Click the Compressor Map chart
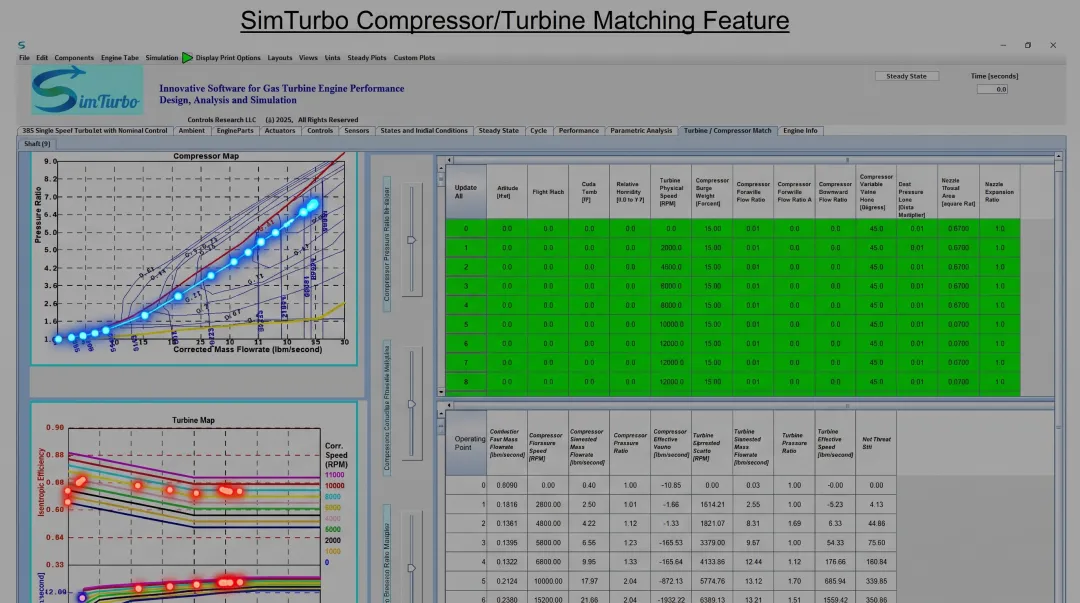 (x=194, y=258)
